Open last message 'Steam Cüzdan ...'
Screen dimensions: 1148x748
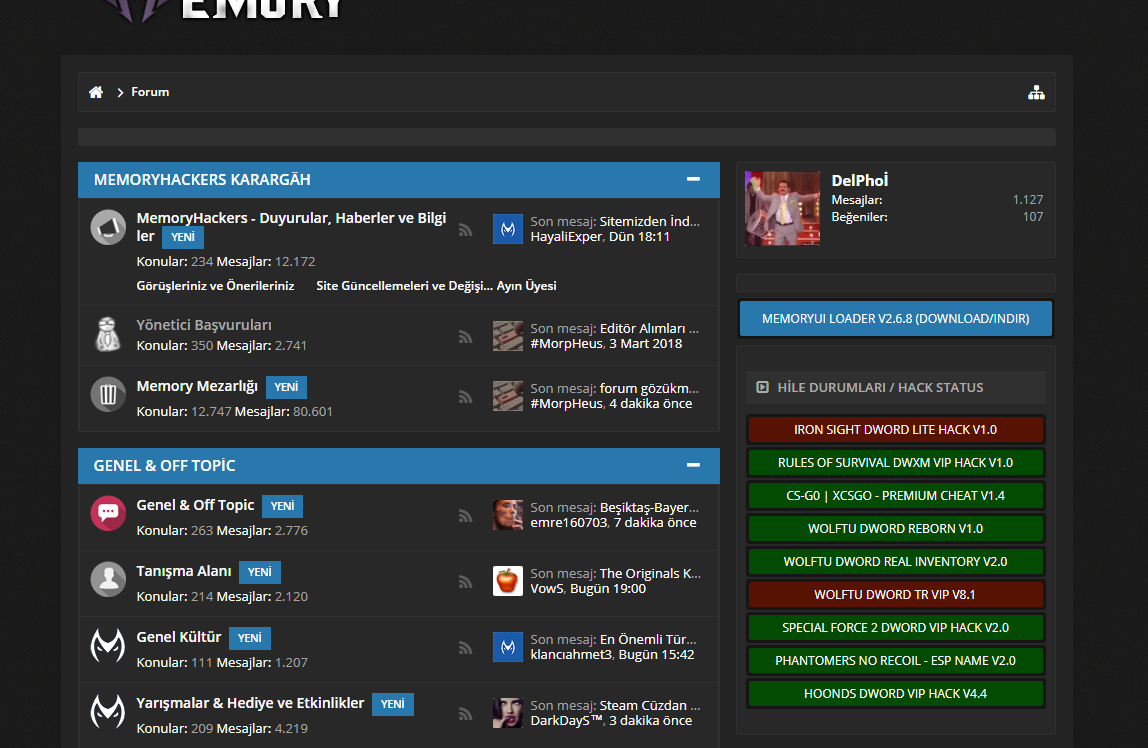coord(650,706)
